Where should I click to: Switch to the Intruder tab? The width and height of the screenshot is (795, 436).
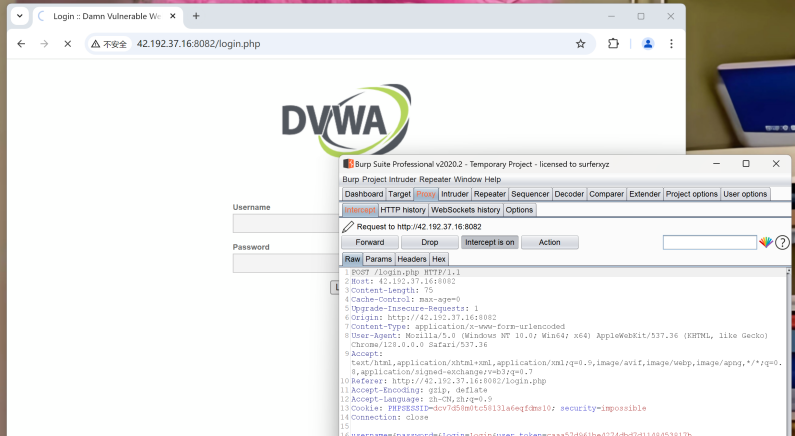tap(454, 194)
